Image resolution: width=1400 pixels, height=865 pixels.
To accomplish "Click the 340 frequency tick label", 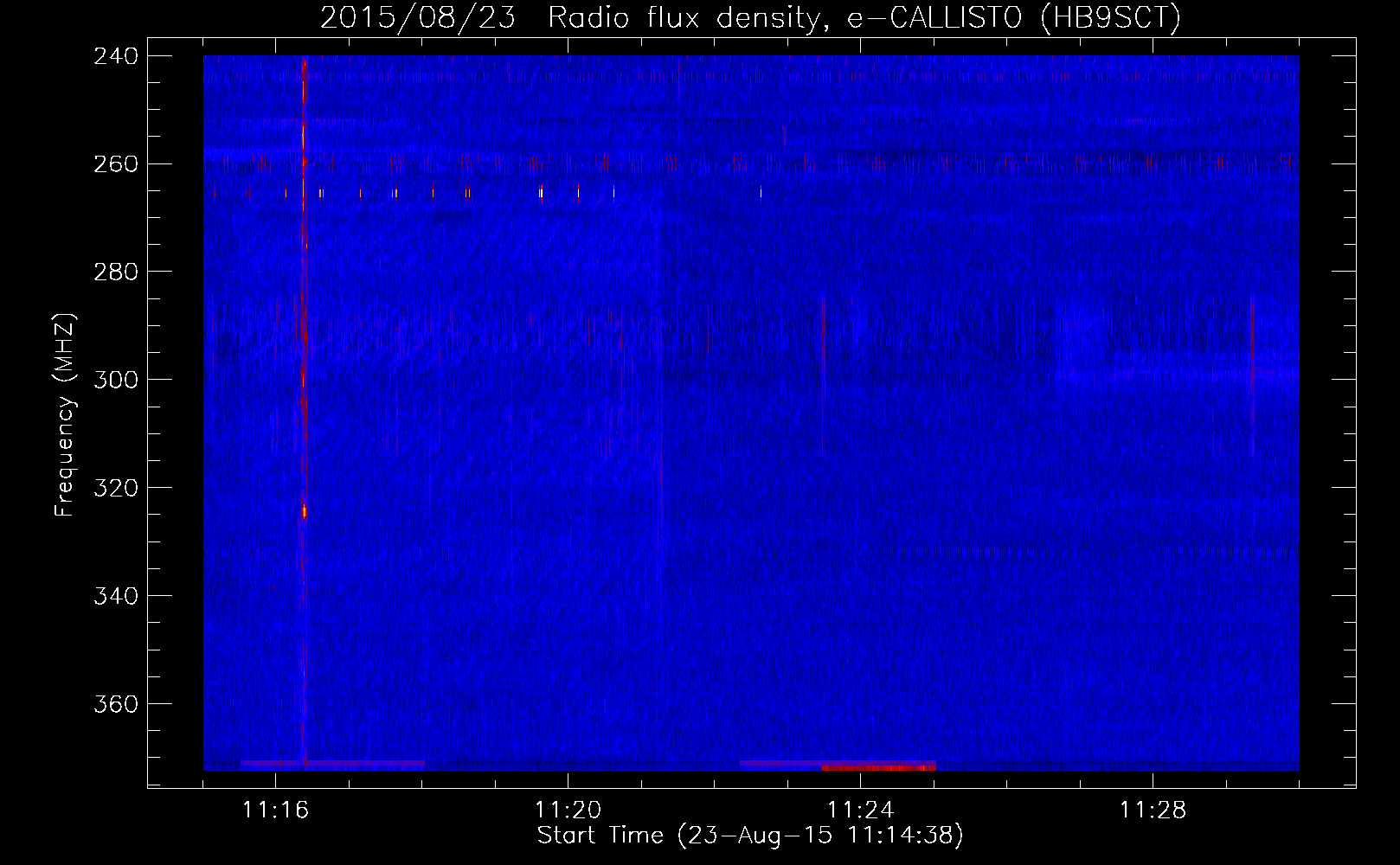I will [x=116, y=597].
